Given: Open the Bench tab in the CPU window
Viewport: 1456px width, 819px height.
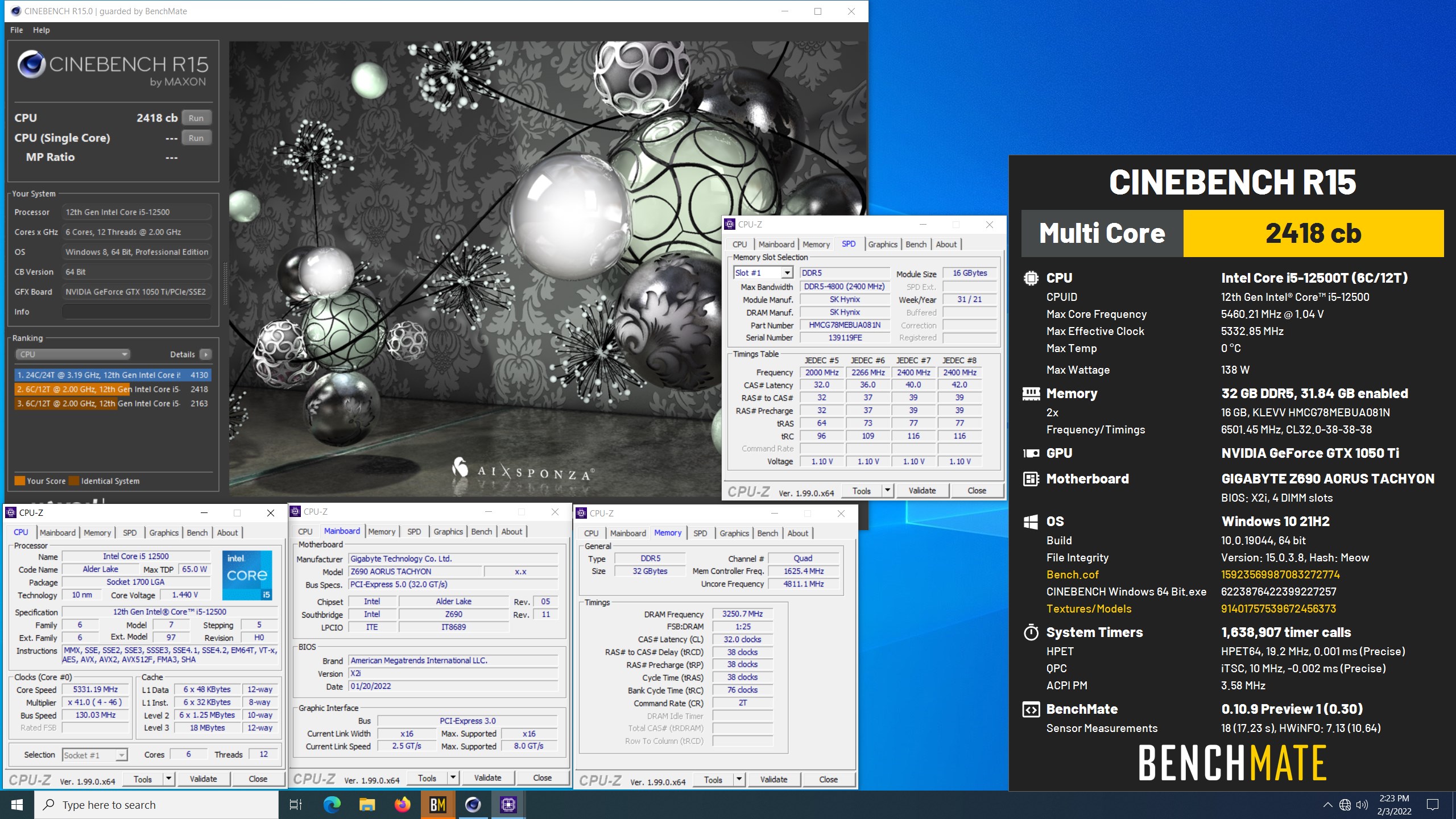Looking at the screenshot, I should click(x=197, y=533).
